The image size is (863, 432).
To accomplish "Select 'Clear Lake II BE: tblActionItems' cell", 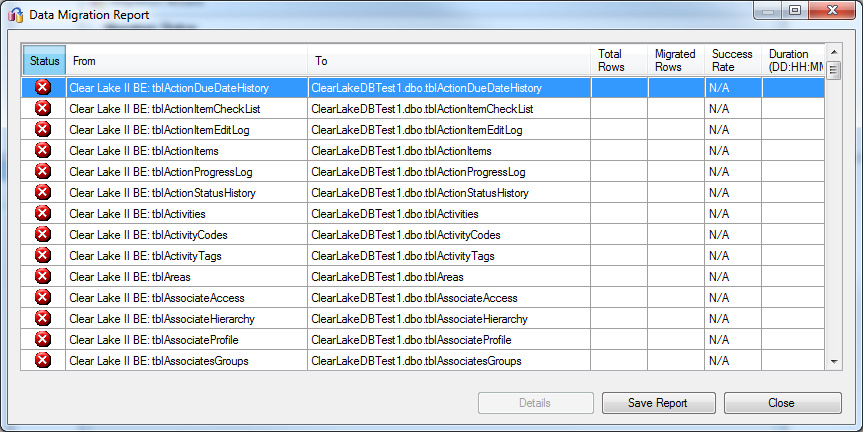I will point(187,150).
